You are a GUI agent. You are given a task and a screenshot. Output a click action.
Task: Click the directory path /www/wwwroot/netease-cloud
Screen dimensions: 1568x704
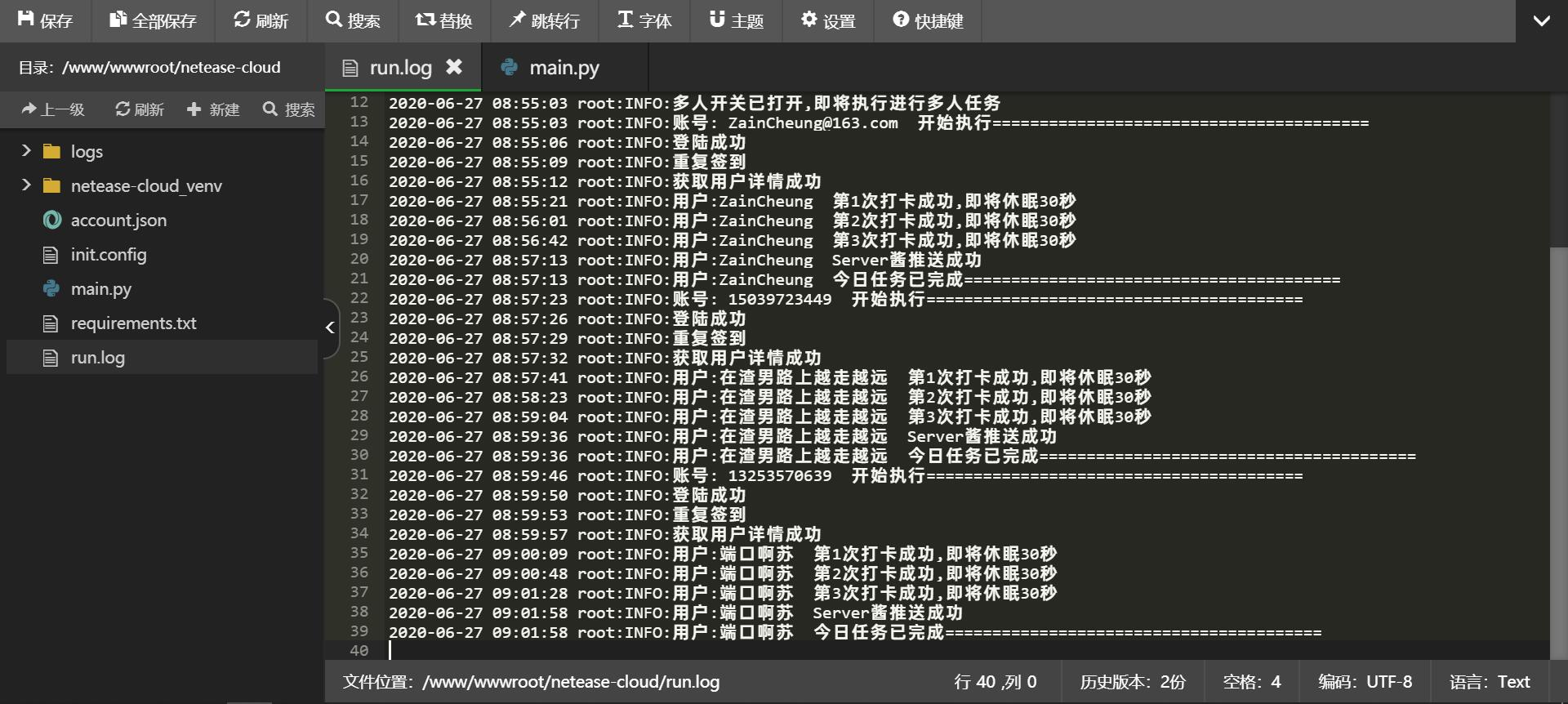click(171, 67)
